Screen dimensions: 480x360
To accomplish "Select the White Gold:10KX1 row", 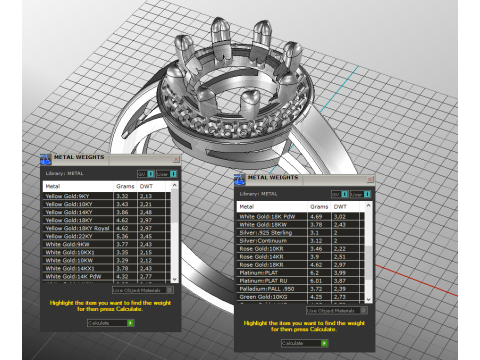I will click(107, 252).
